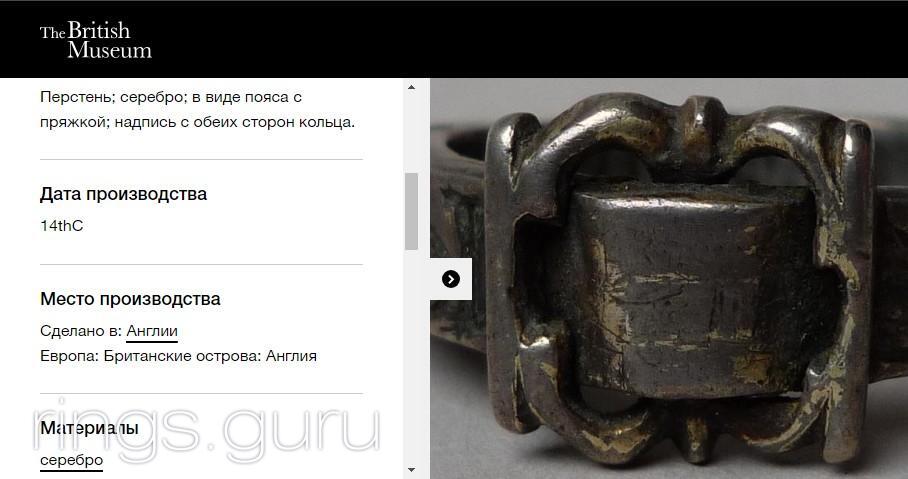Open the серебро material link

71,460
